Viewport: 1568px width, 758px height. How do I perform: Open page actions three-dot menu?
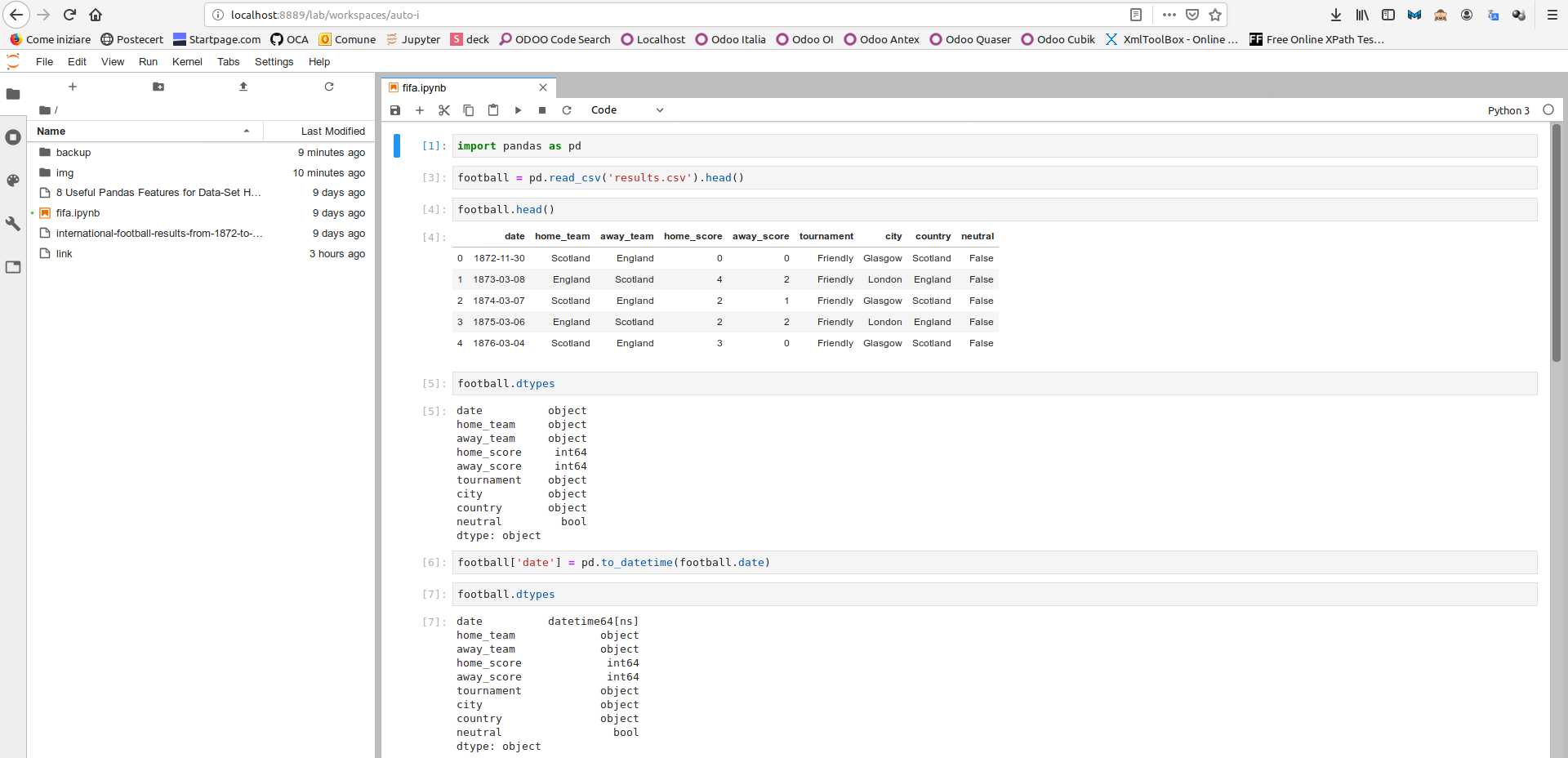point(1169,15)
